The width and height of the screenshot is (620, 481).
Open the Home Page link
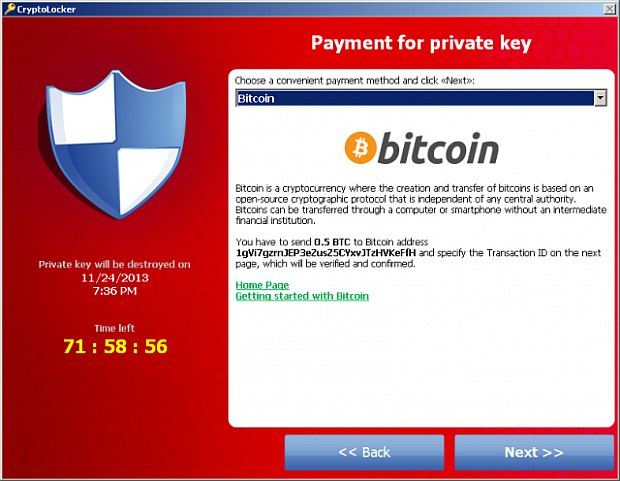(x=262, y=285)
